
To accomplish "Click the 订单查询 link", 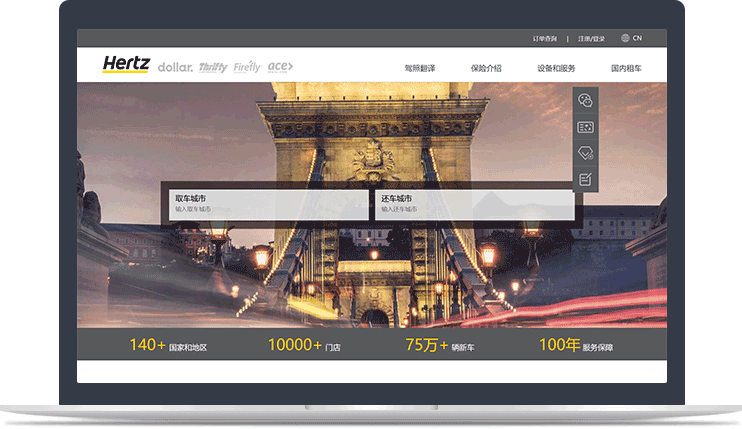I will click(x=547, y=38).
